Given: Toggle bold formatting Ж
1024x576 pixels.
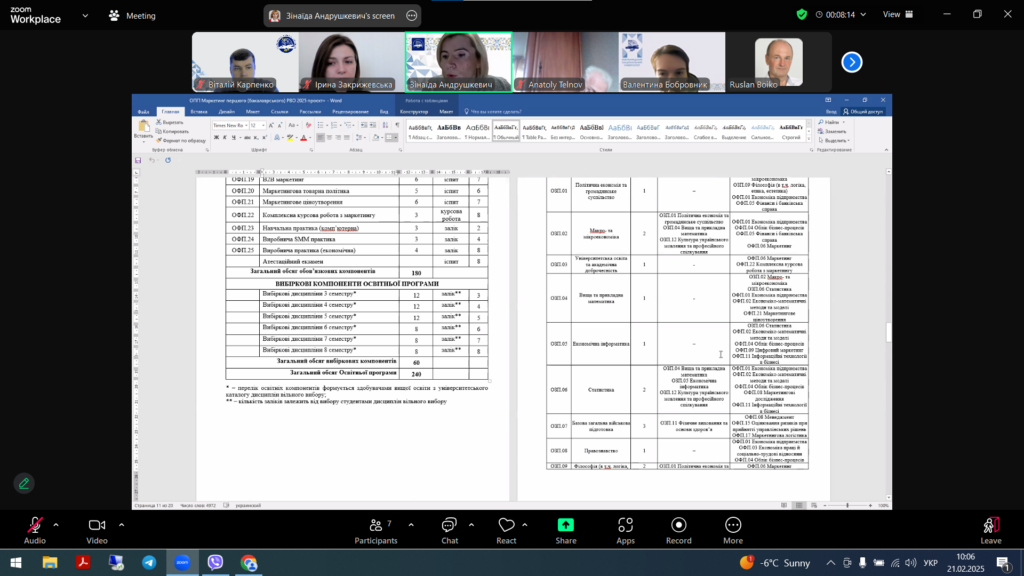Looking at the screenshot, I should pos(216,138).
